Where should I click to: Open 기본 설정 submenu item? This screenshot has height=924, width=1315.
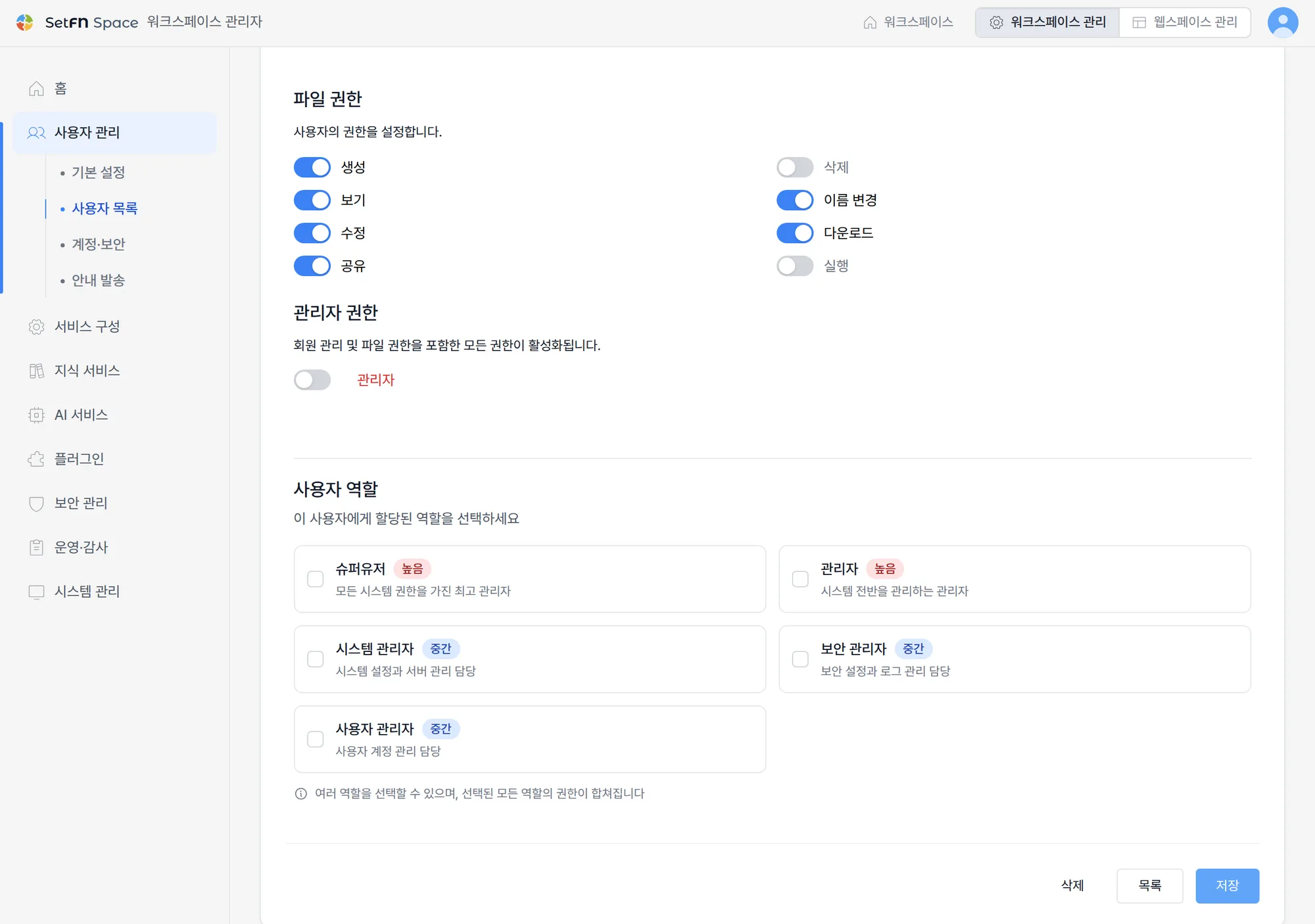coord(99,172)
